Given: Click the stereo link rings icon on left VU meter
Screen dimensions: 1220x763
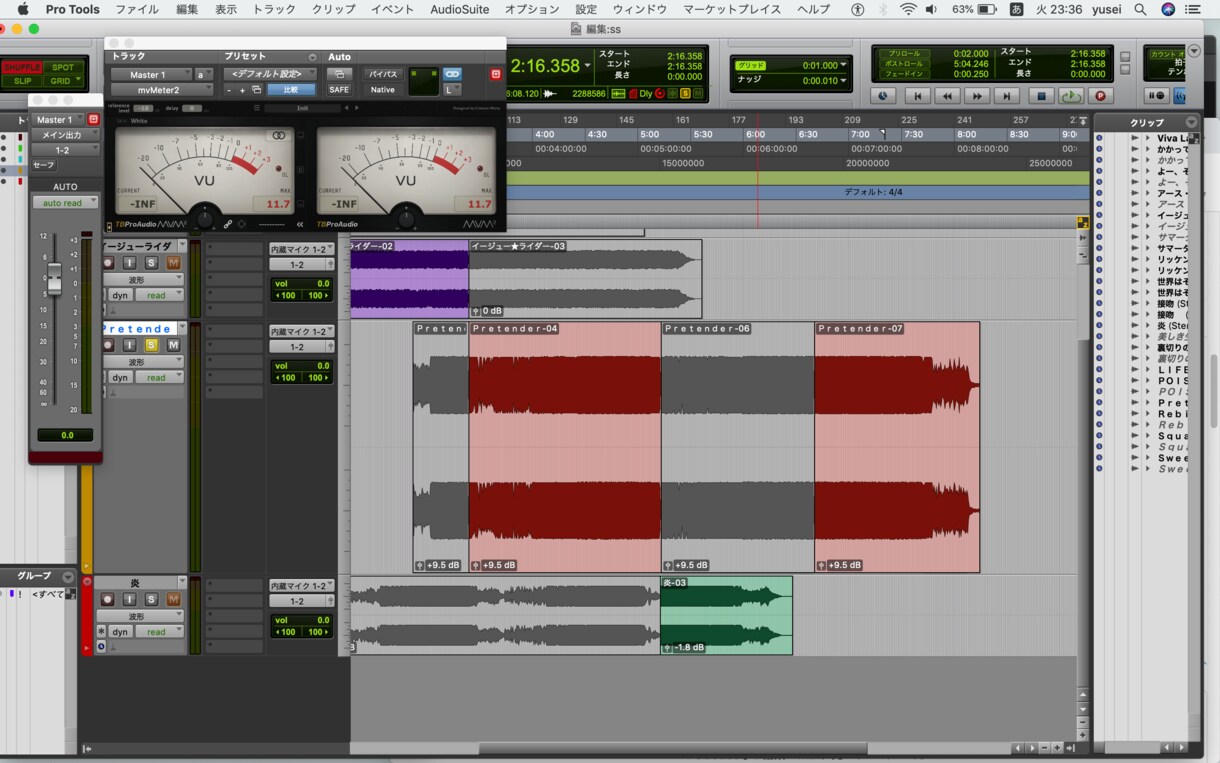Looking at the screenshot, I should pos(278,135).
